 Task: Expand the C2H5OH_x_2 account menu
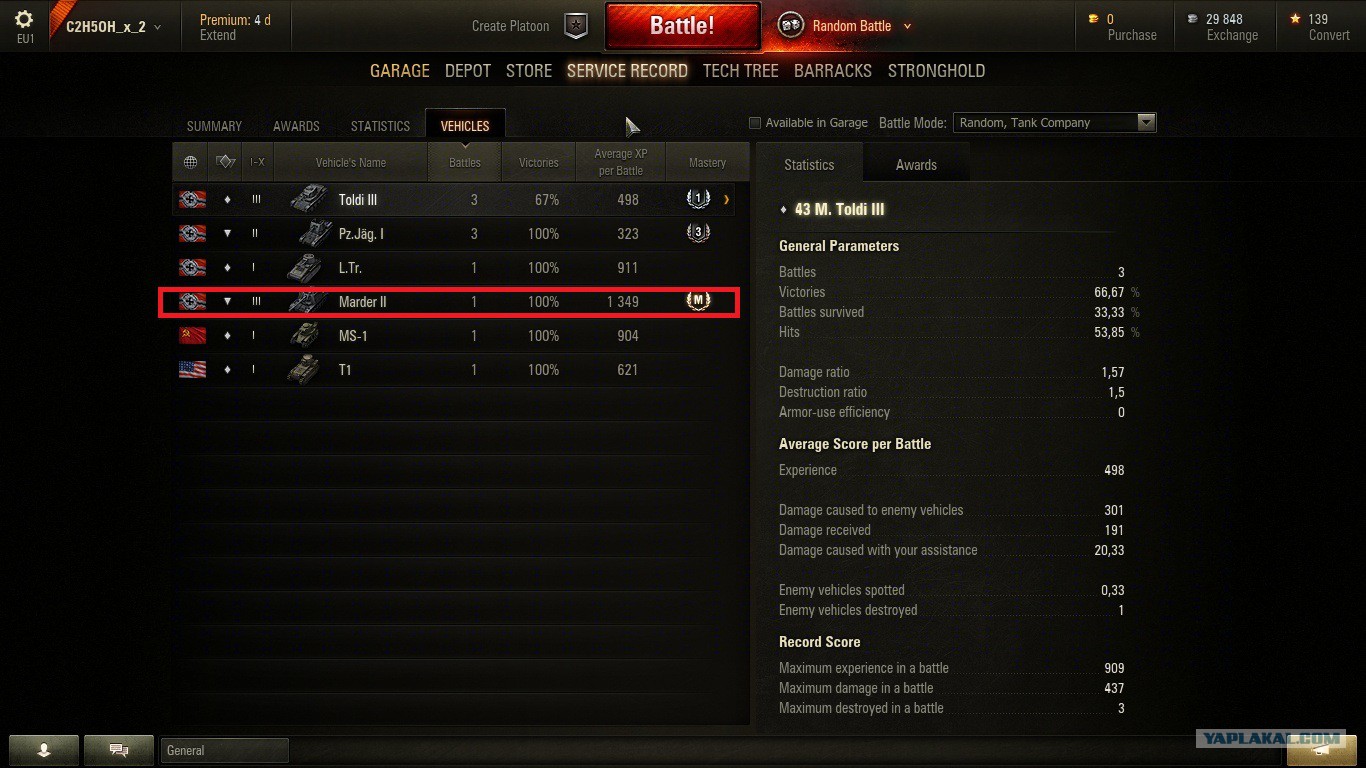[x=113, y=27]
